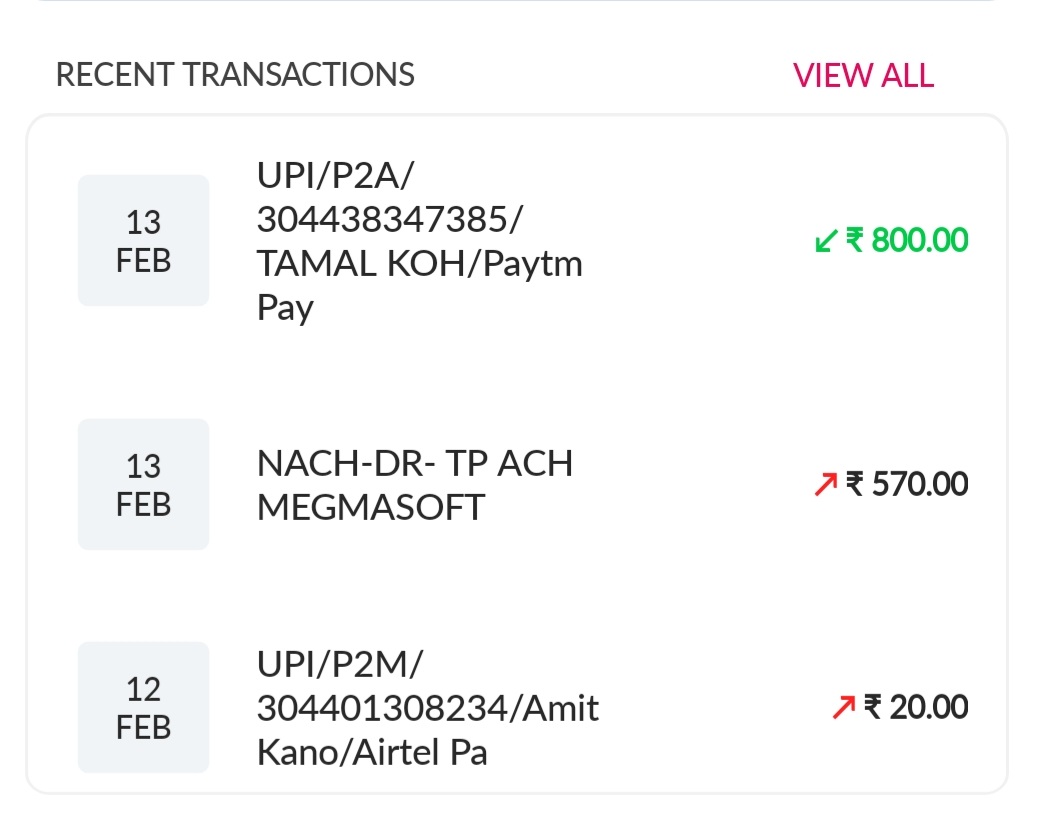Open the 13 FEB date badge for TAMAL KOH
The image size is (1057, 823).
click(143, 241)
